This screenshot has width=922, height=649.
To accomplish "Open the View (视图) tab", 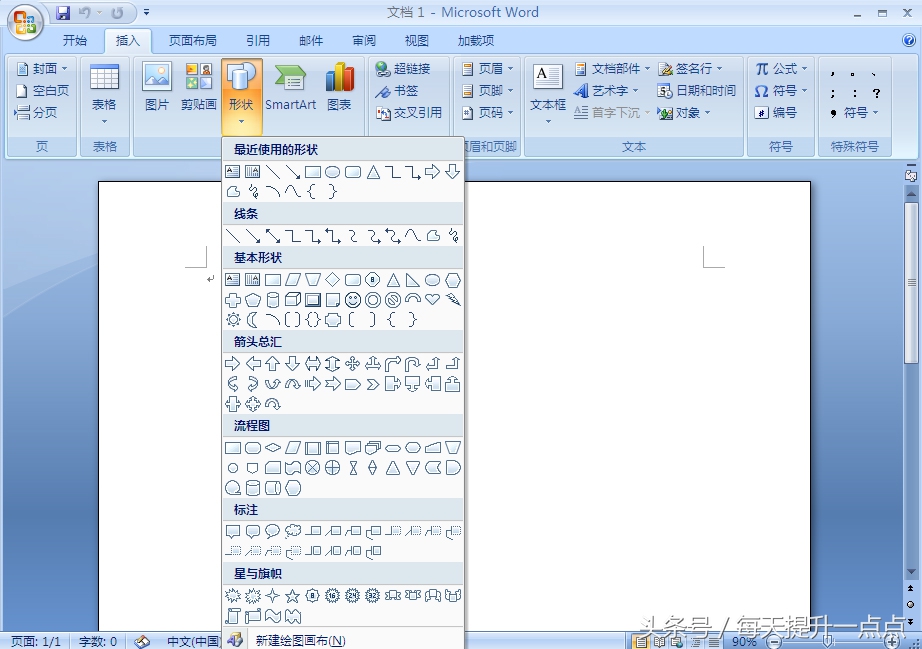I will coord(416,40).
